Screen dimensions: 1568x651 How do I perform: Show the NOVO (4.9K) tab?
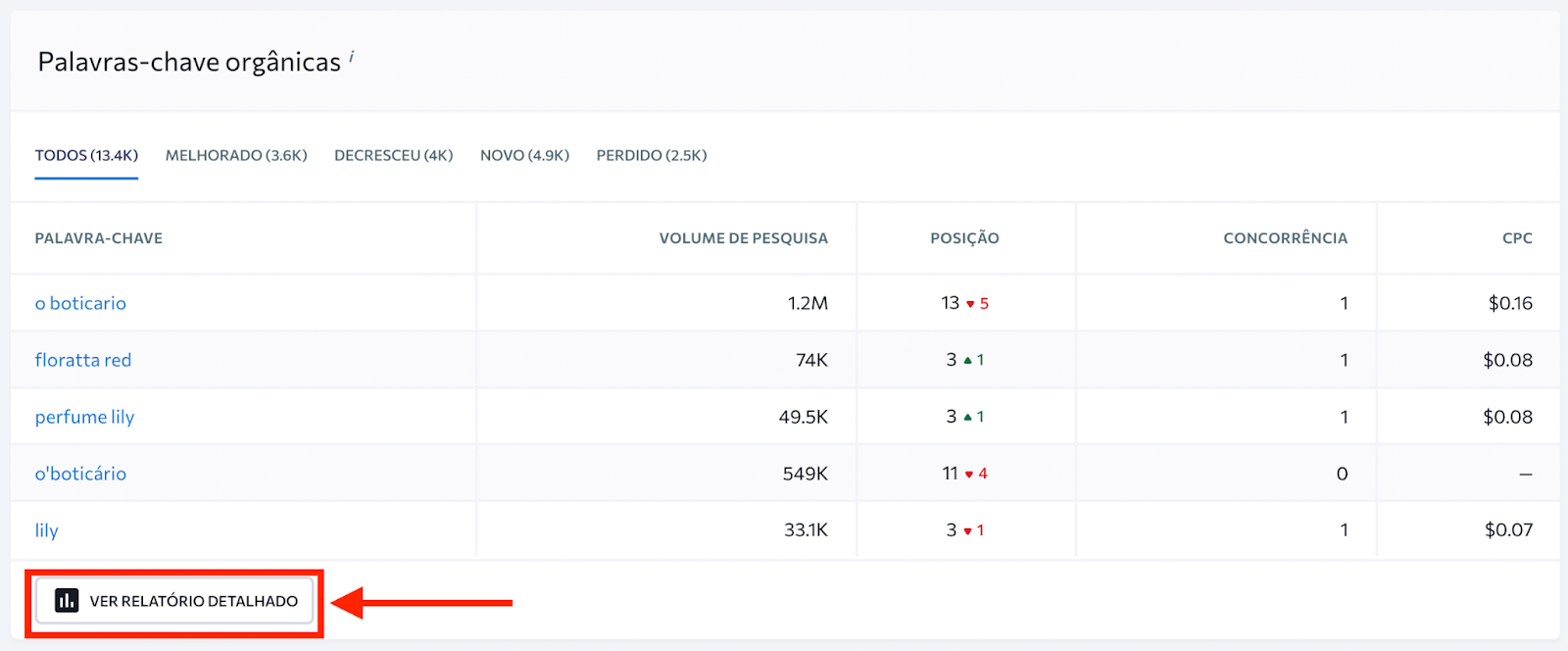pos(524,155)
